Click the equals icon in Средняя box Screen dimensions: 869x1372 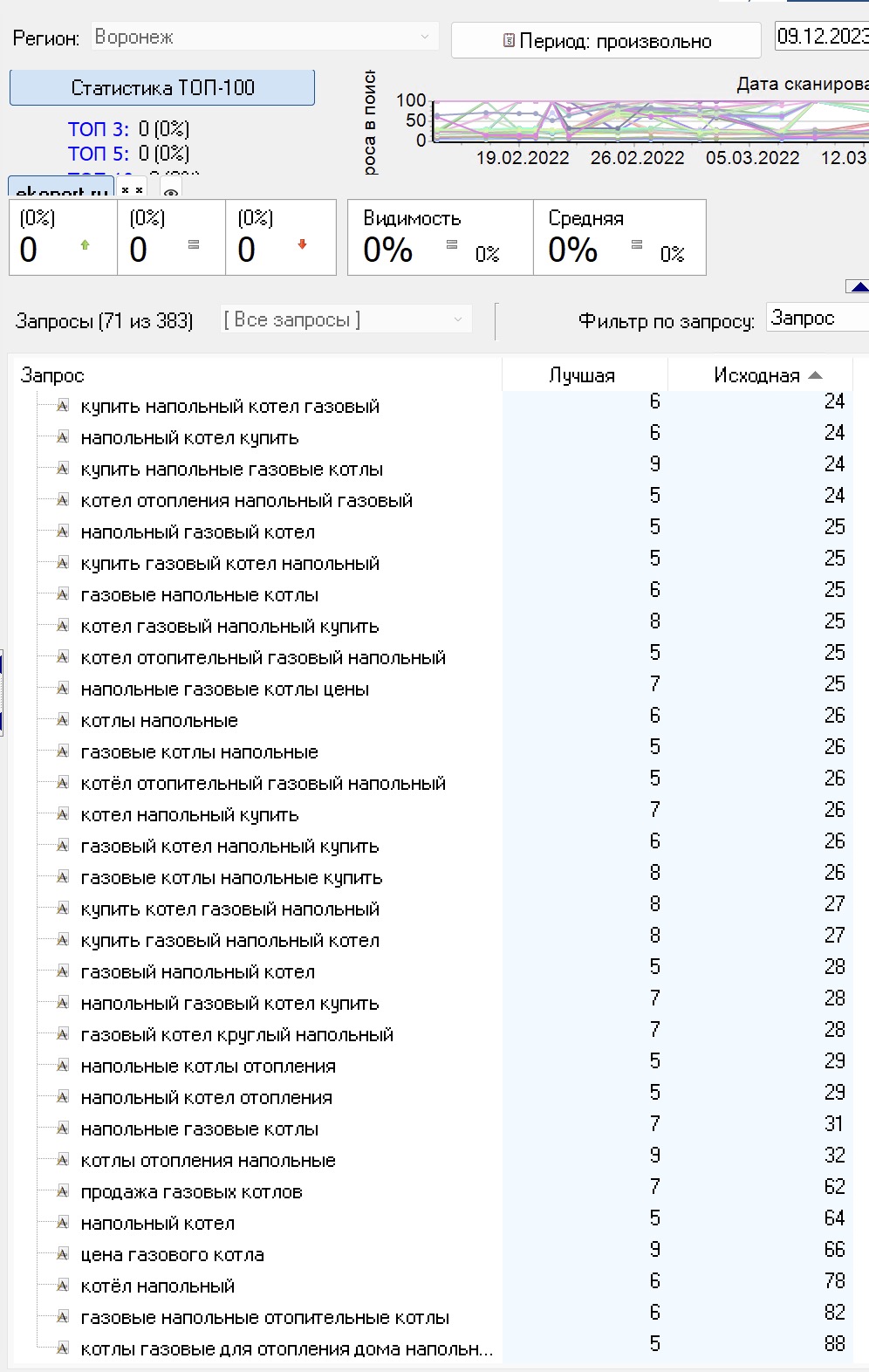pos(637,245)
